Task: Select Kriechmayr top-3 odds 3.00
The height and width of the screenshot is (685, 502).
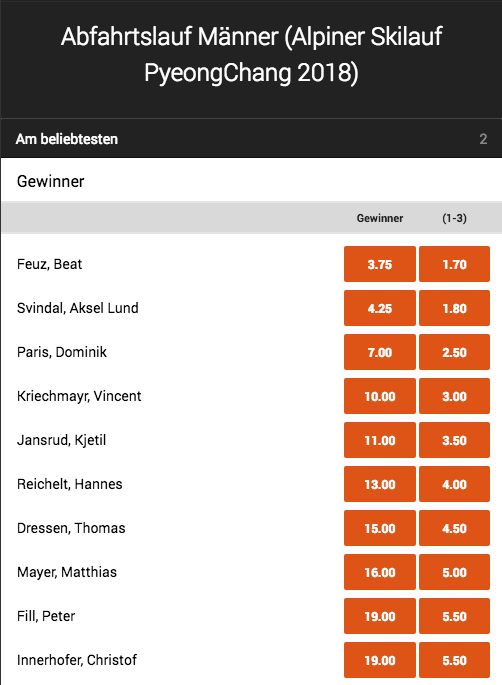Action: click(x=454, y=396)
